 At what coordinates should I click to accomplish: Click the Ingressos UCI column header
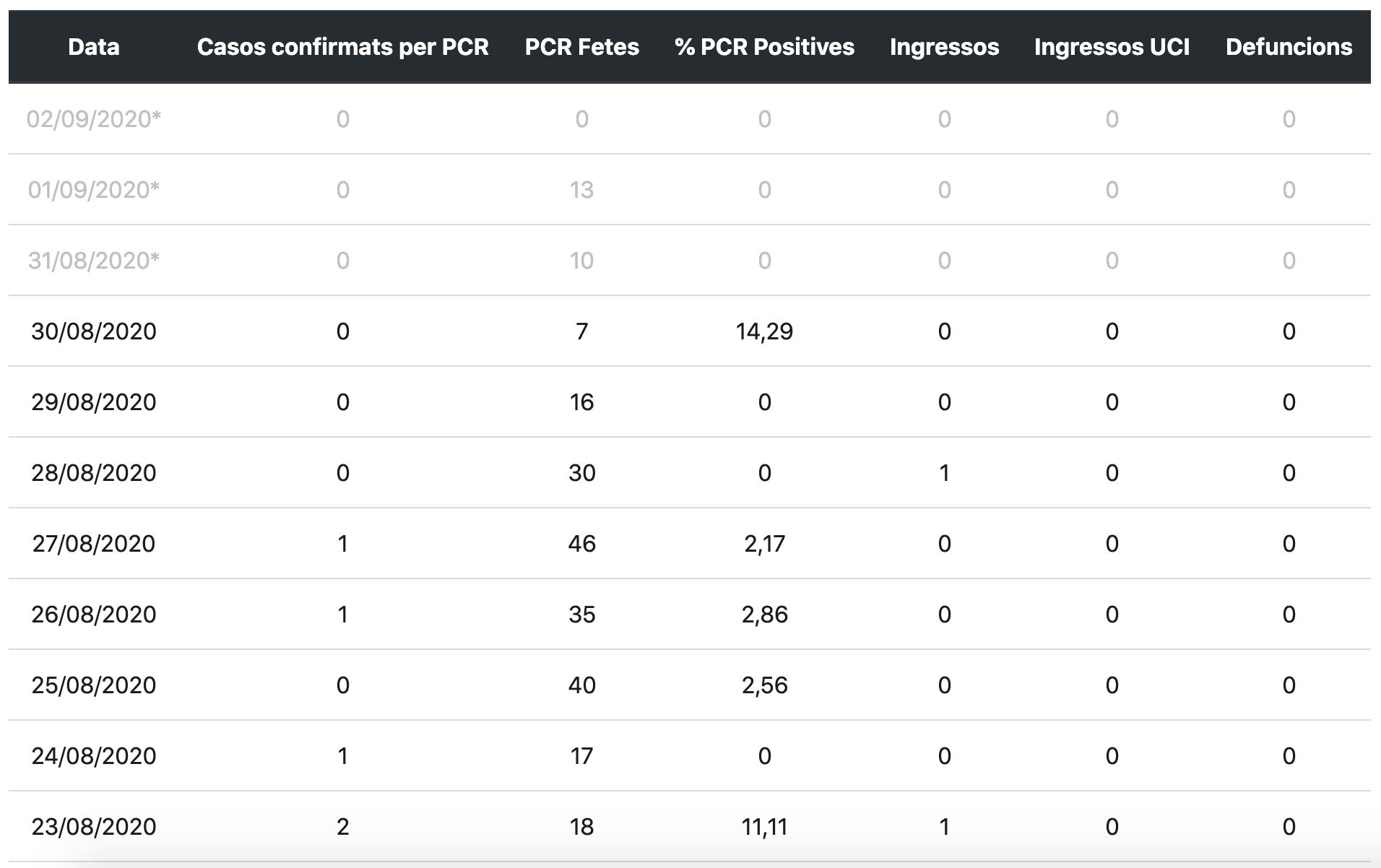point(1112,47)
